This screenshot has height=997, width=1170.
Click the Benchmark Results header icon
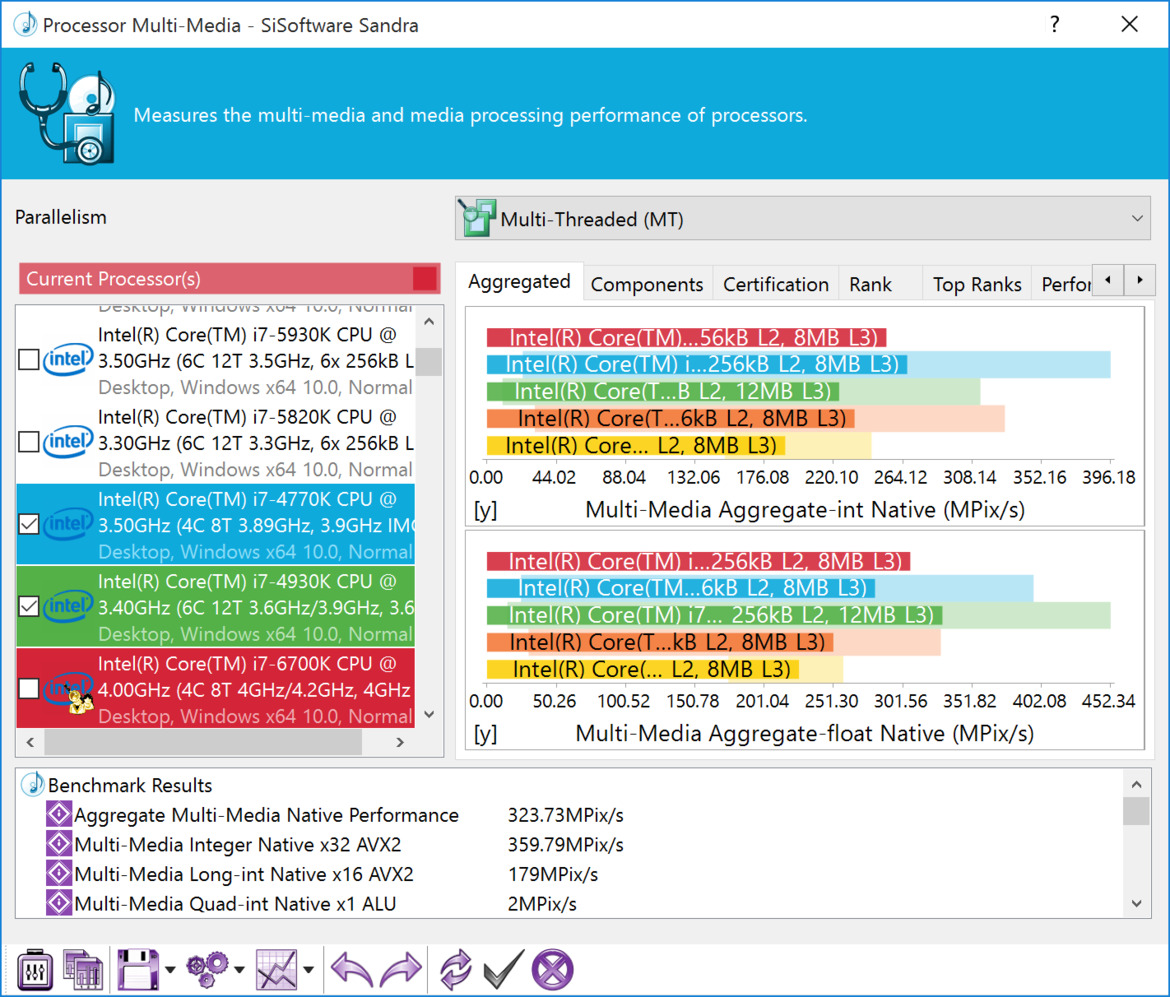pyautogui.click(x=32, y=784)
